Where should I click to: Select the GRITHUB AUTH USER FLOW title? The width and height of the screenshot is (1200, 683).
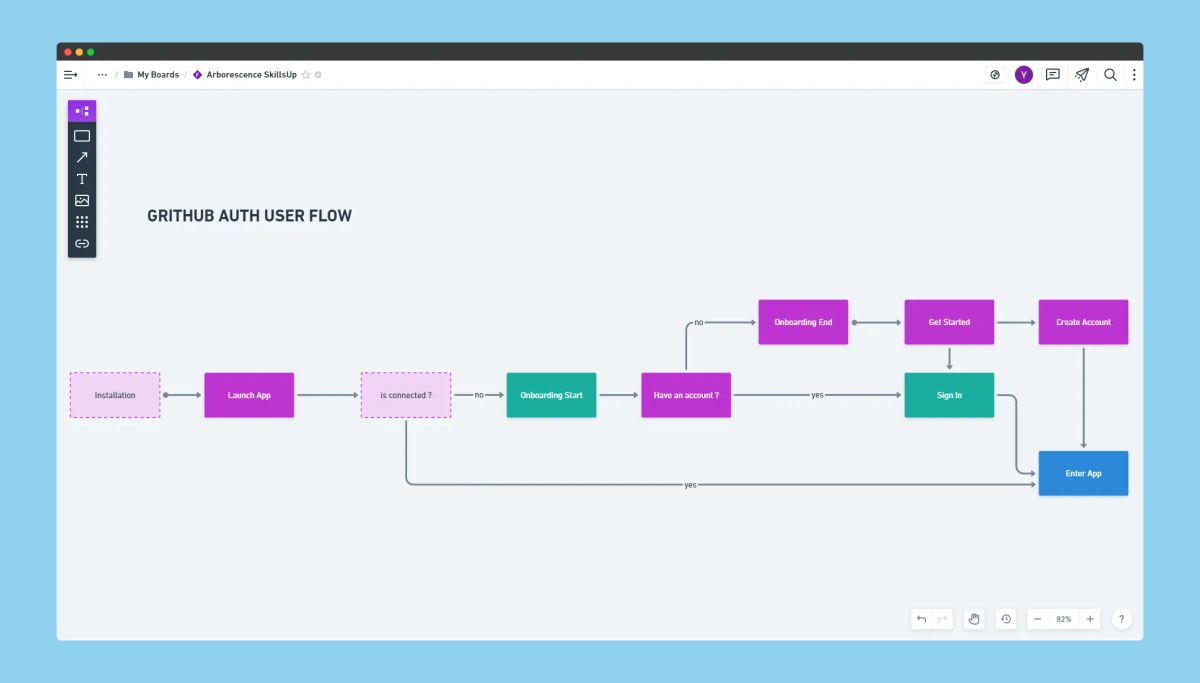[x=249, y=215]
